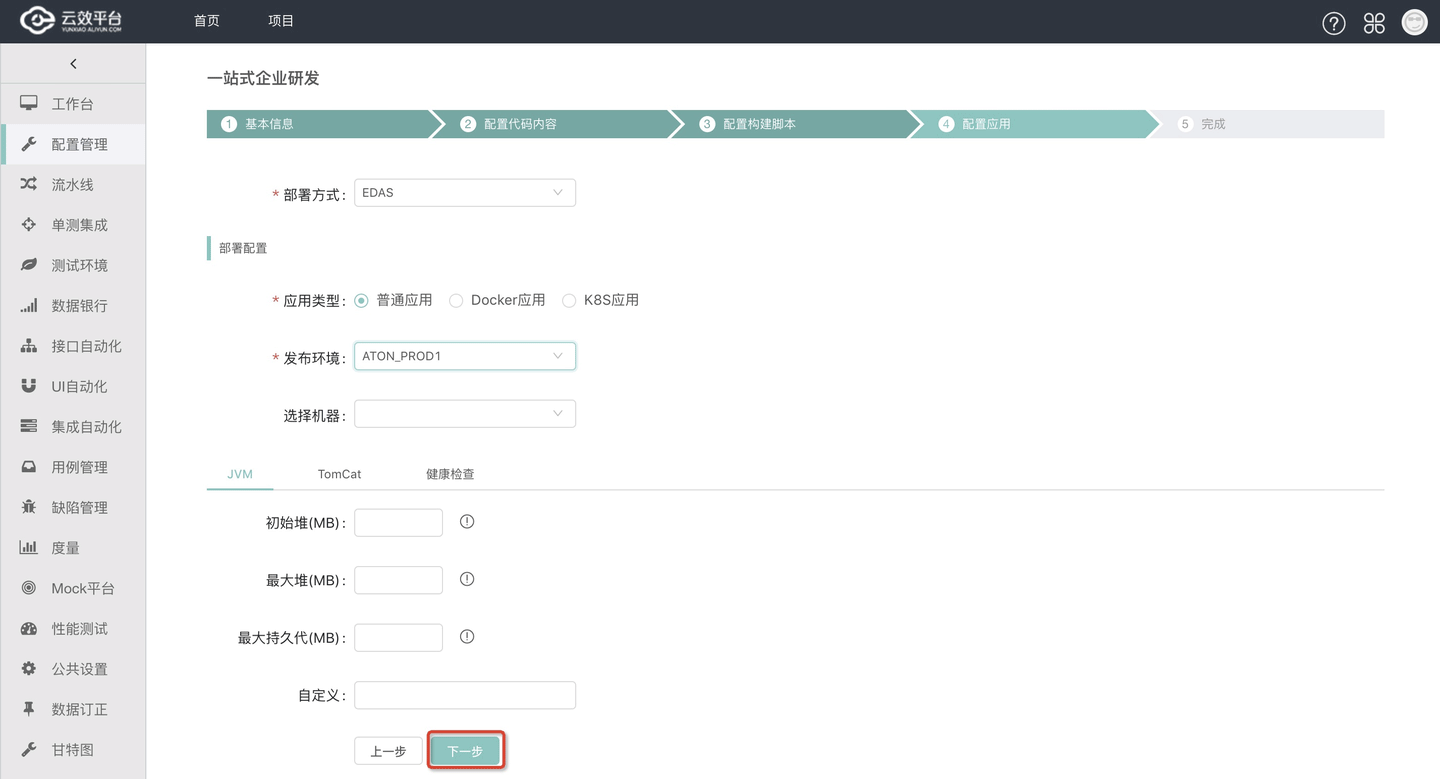Switch to the 健康检查 tab
The height and width of the screenshot is (779, 1440).
point(450,474)
